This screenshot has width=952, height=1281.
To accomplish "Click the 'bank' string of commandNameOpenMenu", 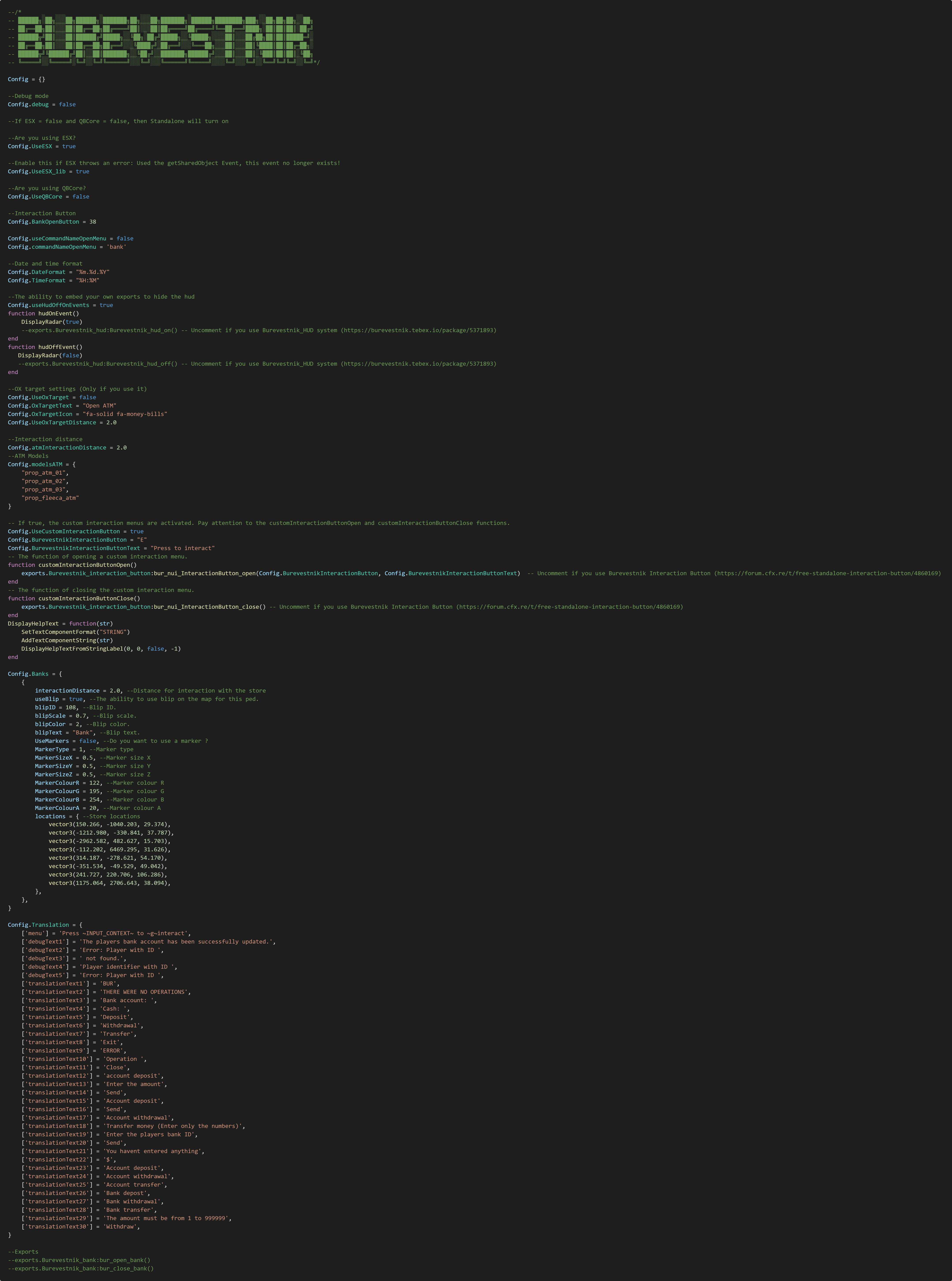I will pos(116,247).
